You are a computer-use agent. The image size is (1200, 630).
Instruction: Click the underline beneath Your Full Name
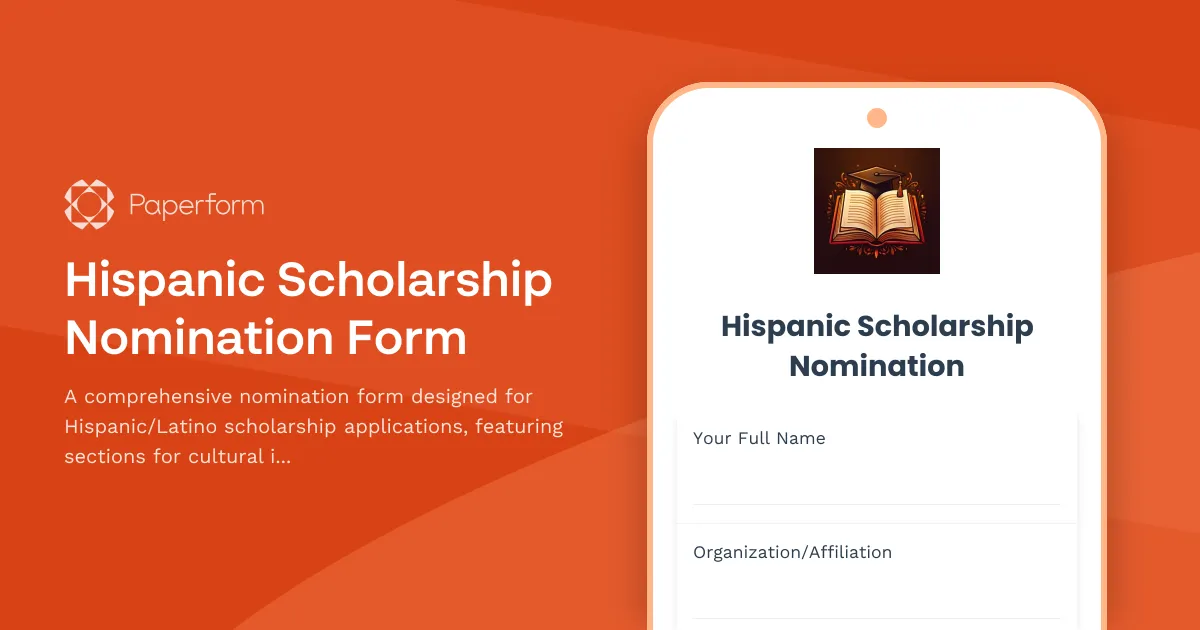pyautogui.click(x=877, y=503)
